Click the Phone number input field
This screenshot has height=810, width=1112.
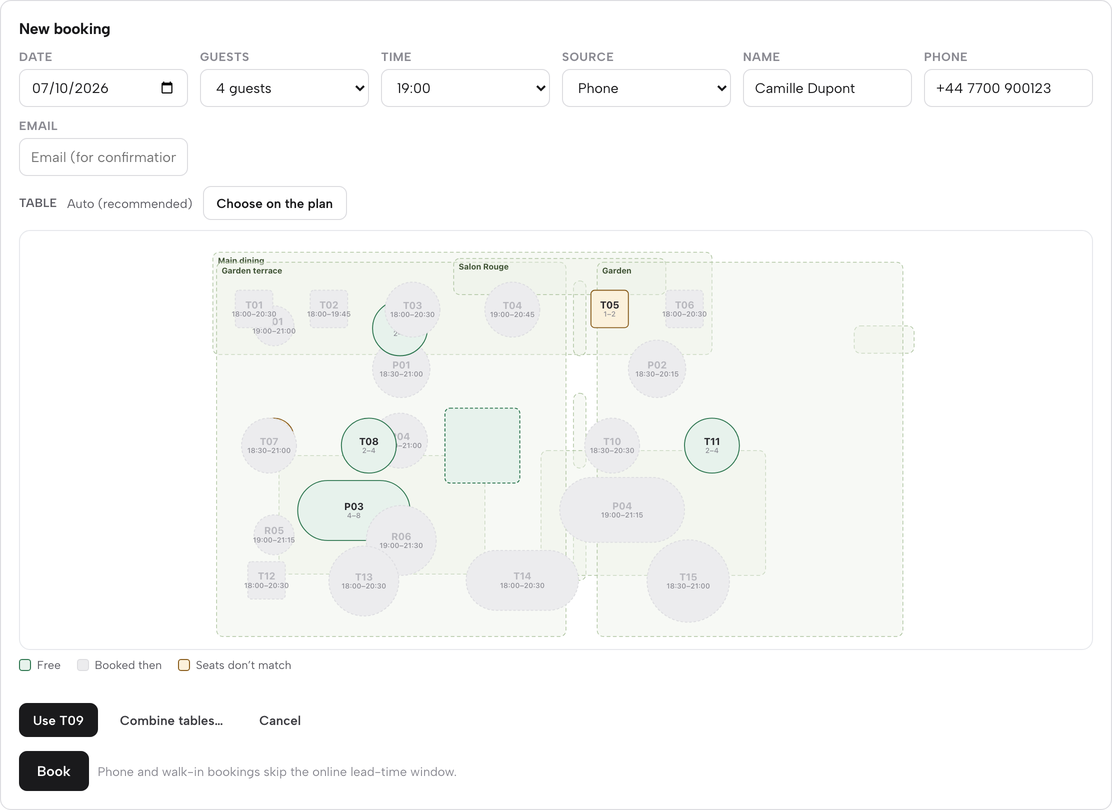(1008, 88)
